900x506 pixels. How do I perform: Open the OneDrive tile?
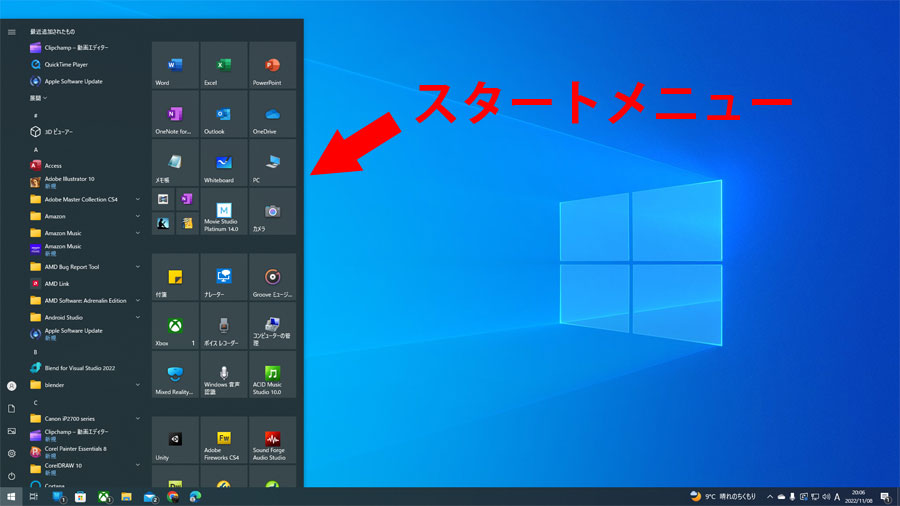[x=273, y=114]
